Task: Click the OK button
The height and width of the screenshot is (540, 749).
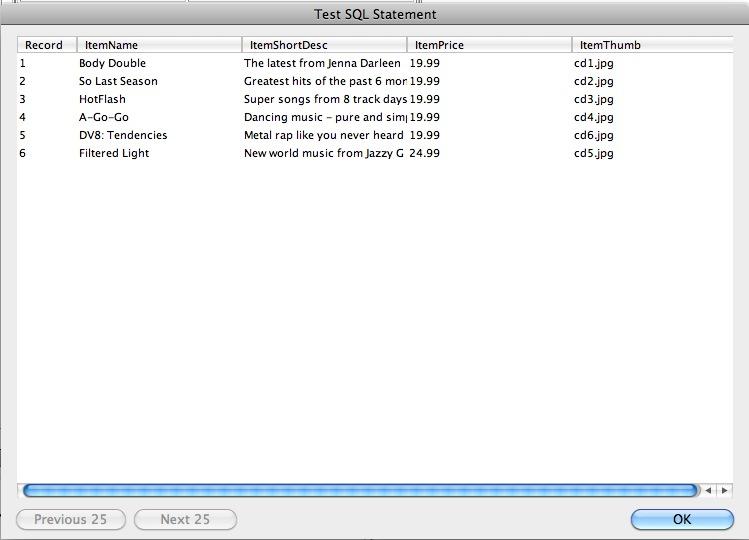Action: (682, 519)
